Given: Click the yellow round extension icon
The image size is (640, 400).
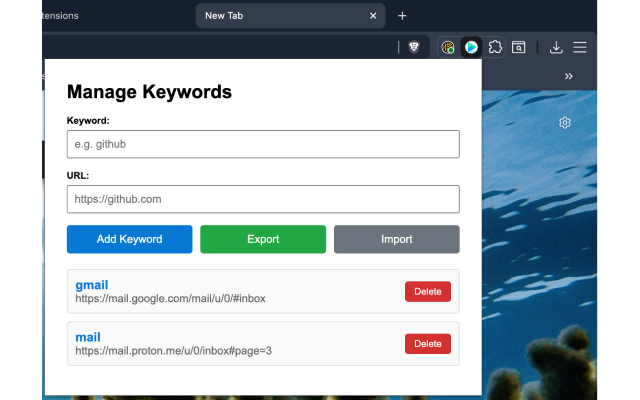Looking at the screenshot, I should tap(448, 47).
